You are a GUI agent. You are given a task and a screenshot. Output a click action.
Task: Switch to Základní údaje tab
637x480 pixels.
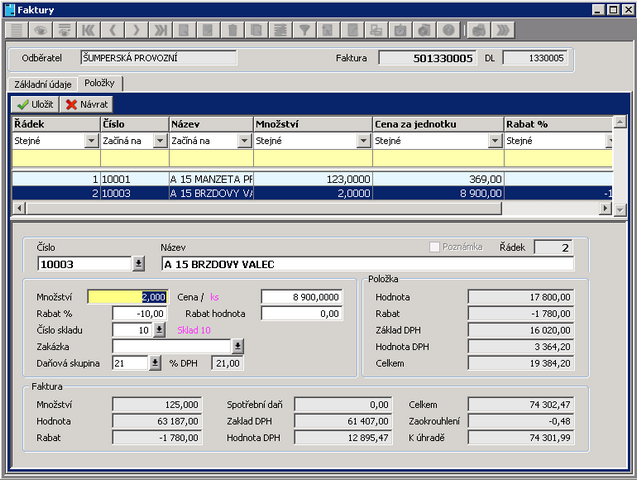pyautogui.click(x=42, y=84)
